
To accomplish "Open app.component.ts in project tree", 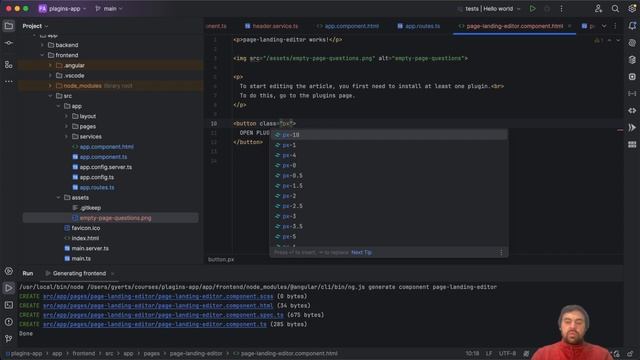I will point(103,157).
